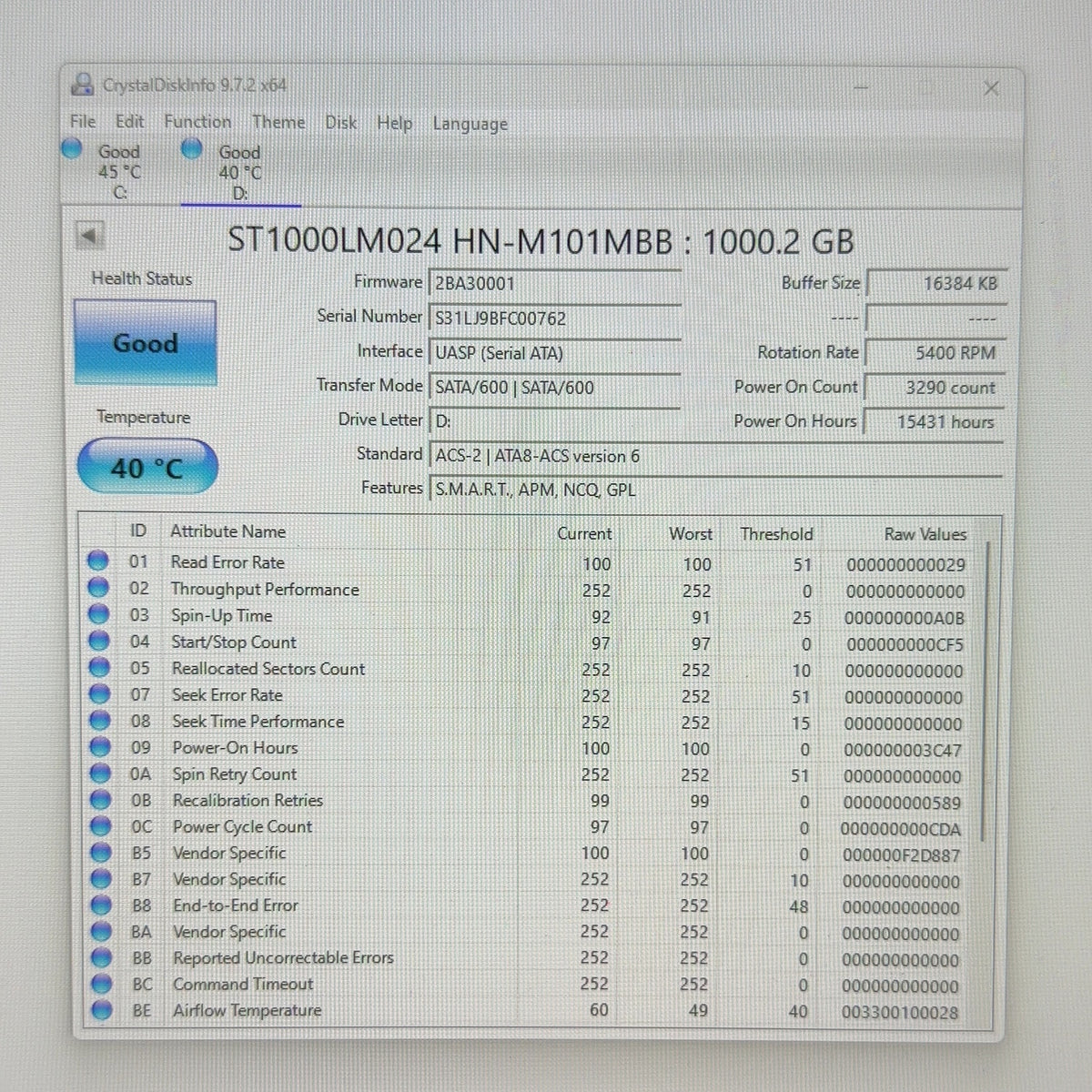Open the Disk menu
Viewport: 1092px width, 1092px height.
click(x=341, y=122)
